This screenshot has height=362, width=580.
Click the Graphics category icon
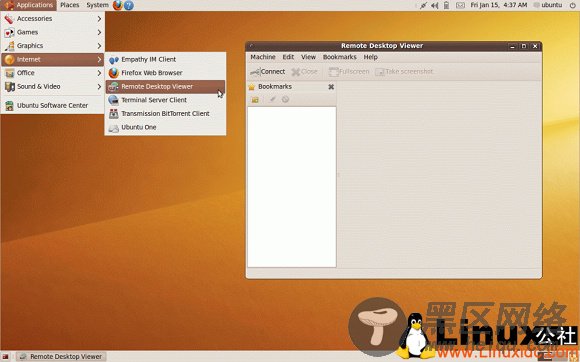9,46
